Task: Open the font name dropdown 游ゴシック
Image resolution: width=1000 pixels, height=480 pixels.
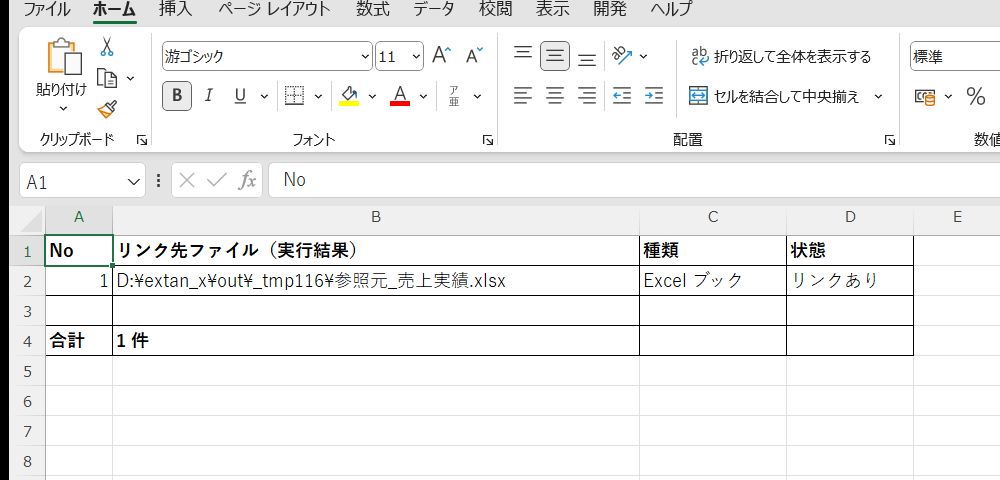Action: pos(365,57)
